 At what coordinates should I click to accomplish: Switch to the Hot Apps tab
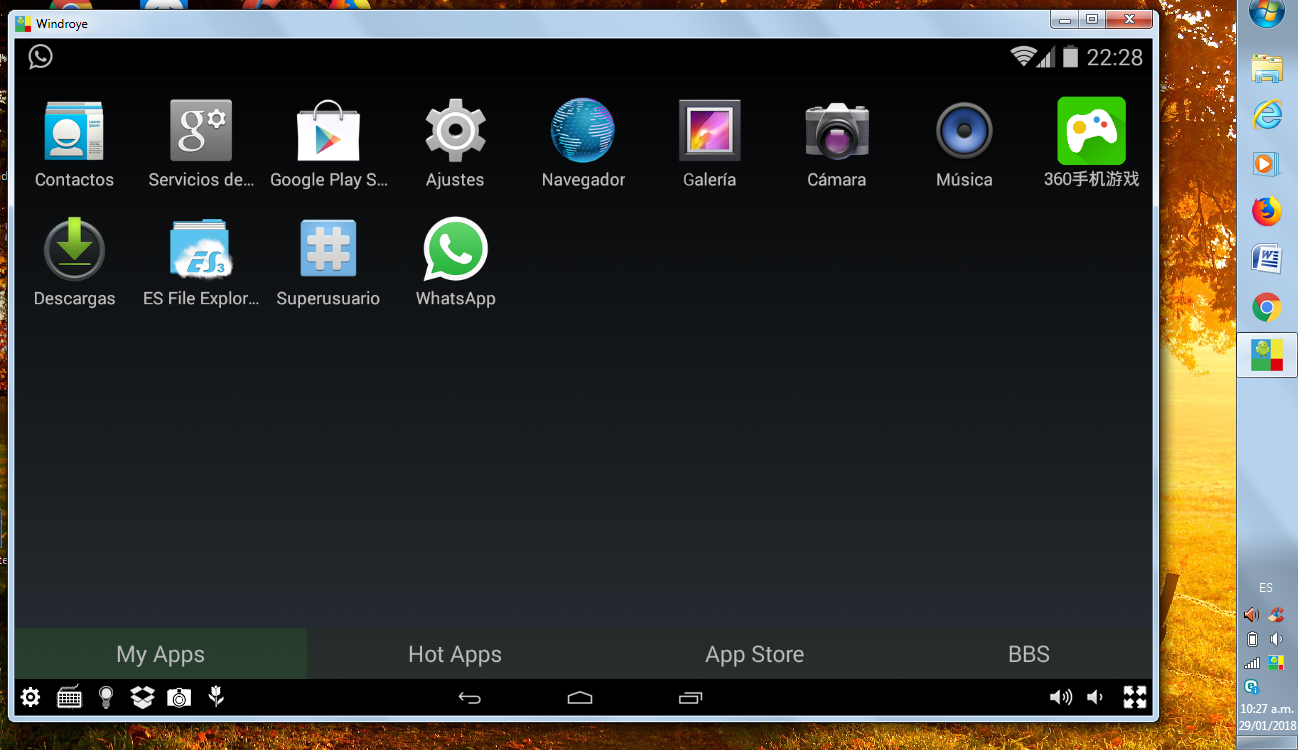coord(454,654)
